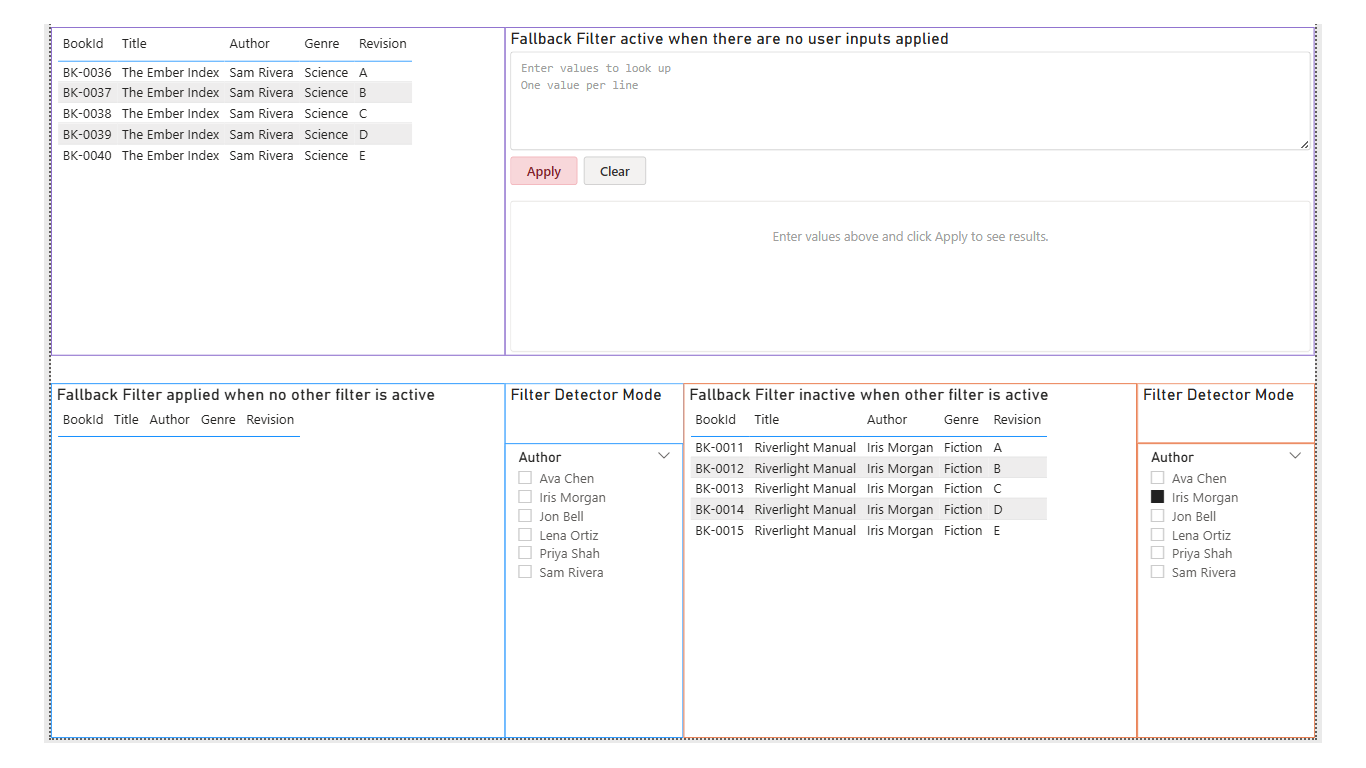Expand the Author slicer chevron in the orange-bordered panel

pos(1296,456)
